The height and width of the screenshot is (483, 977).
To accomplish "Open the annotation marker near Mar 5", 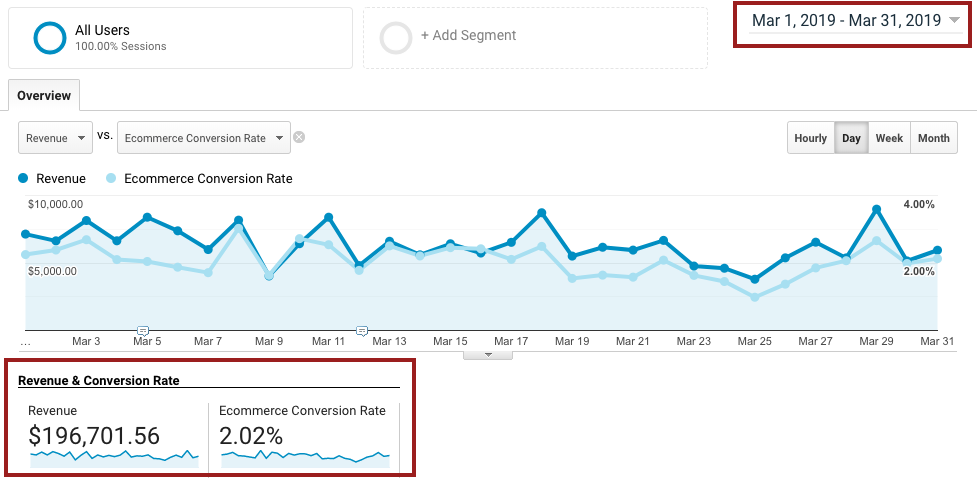I will click(x=143, y=330).
